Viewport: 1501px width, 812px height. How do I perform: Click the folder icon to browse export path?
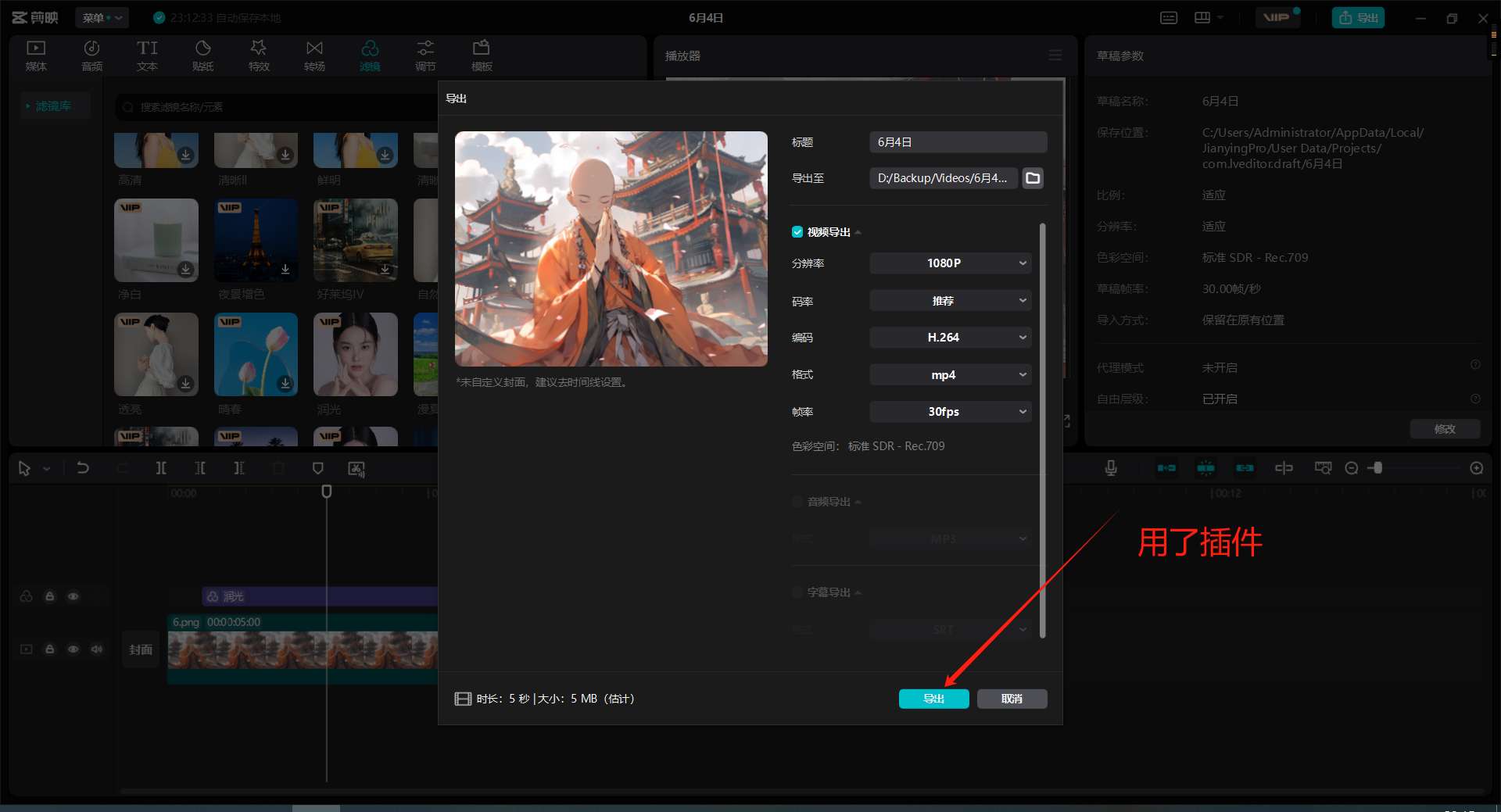(x=1033, y=178)
